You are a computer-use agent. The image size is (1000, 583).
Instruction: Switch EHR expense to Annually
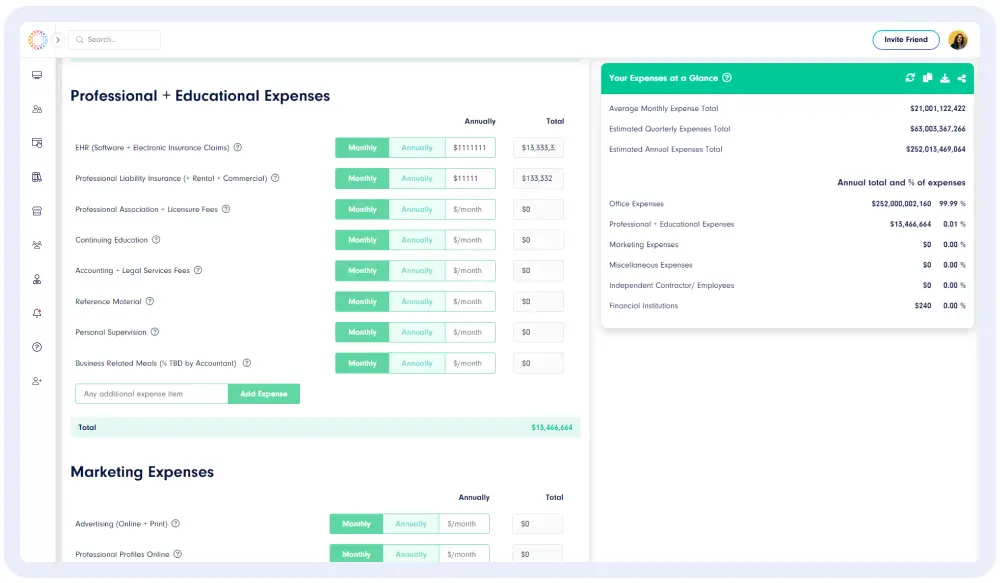(417, 148)
